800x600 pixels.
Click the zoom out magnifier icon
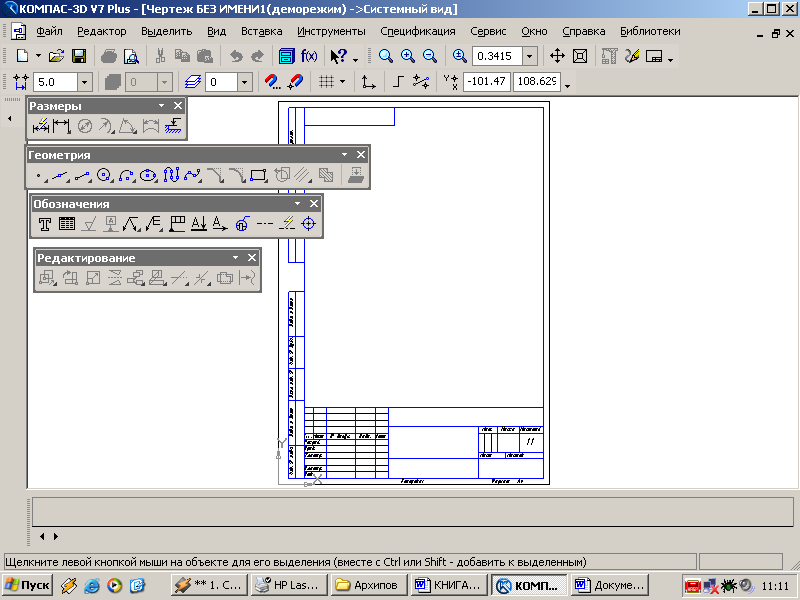point(430,56)
